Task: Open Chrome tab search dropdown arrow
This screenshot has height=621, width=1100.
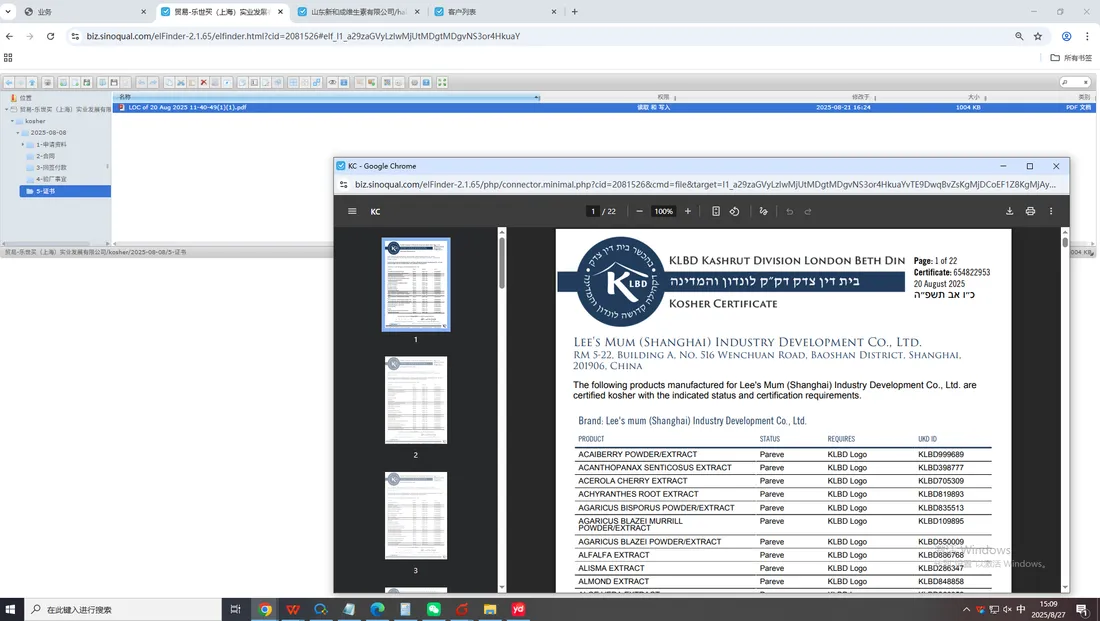Action: click(8, 12)
